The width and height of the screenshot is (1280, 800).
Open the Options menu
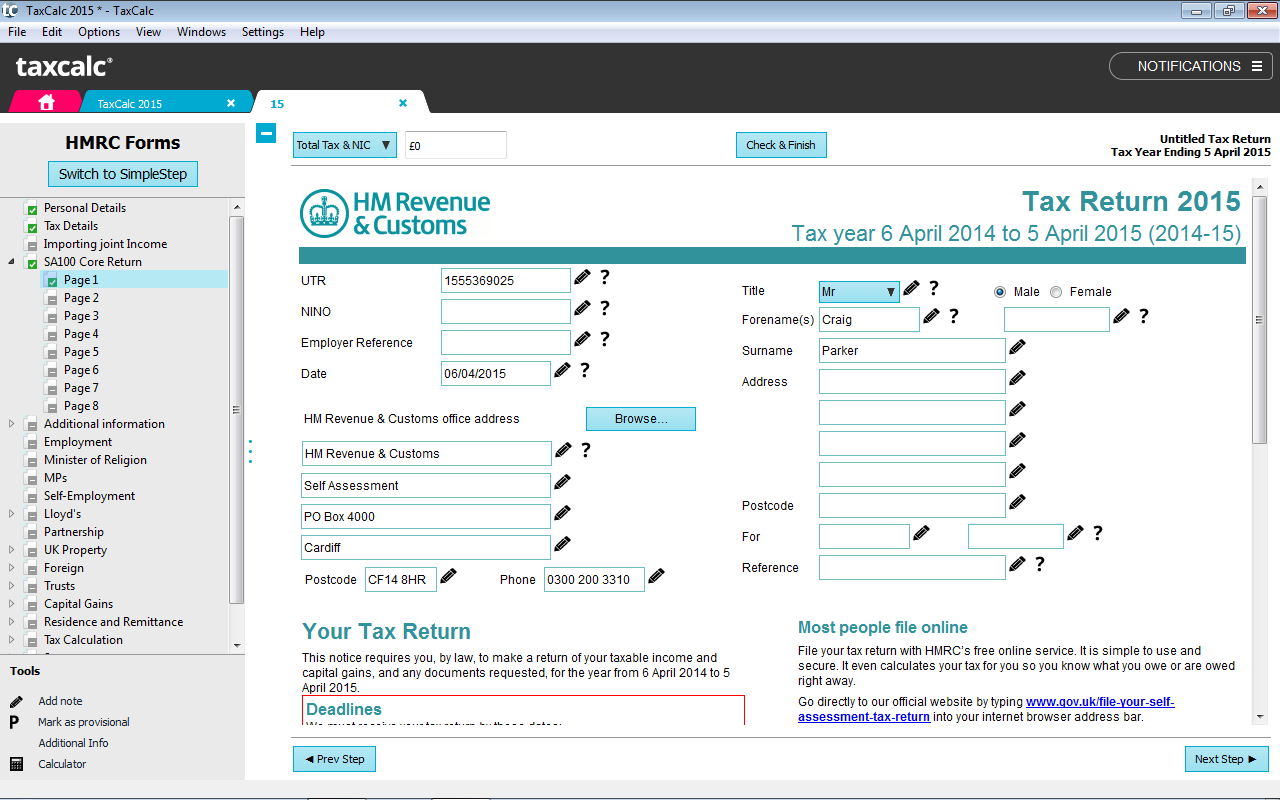[99, 31]
